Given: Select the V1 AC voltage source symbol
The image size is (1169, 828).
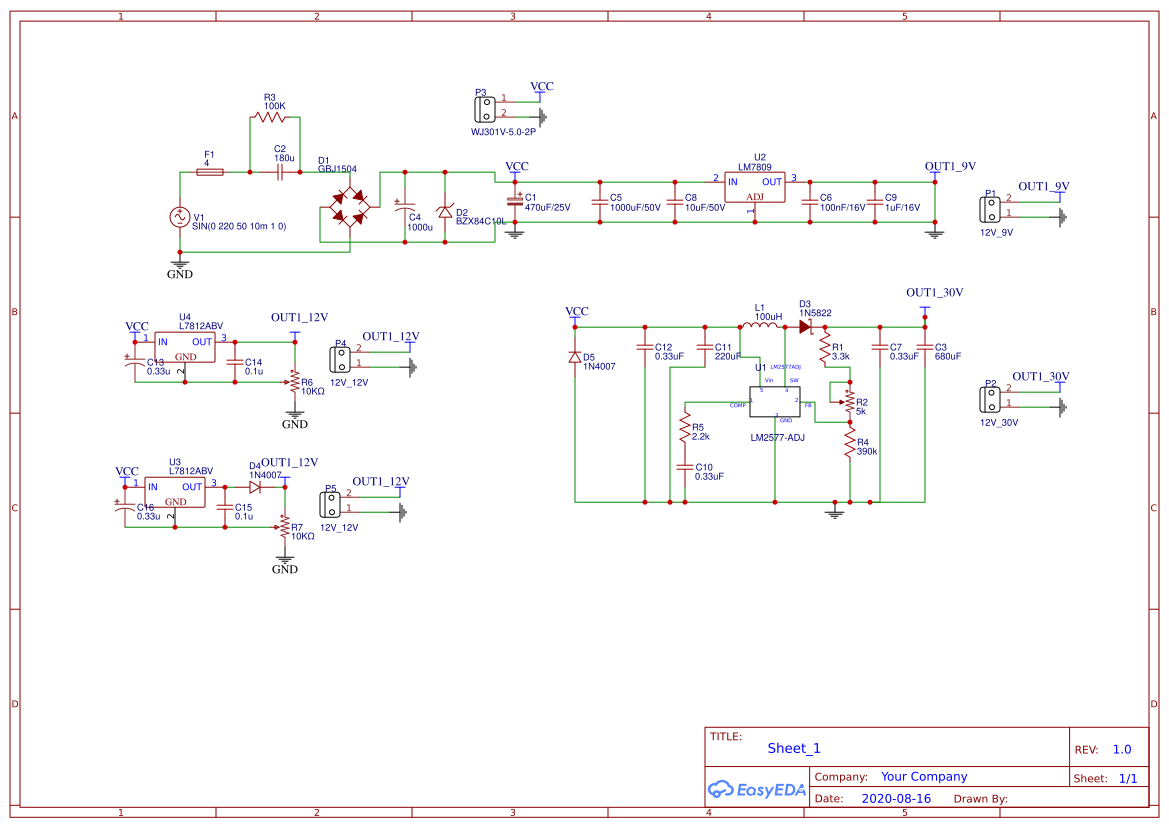Looking at the screenshot, I should pyautogui.click(x=180, y=217).
